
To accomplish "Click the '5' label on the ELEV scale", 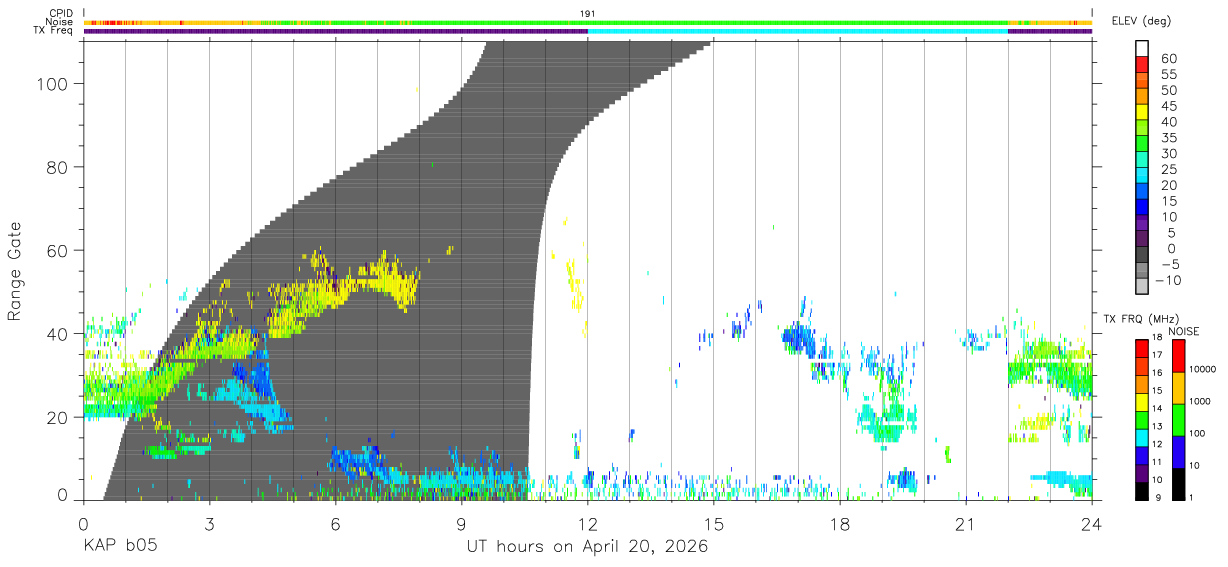I will [1172, 233].
